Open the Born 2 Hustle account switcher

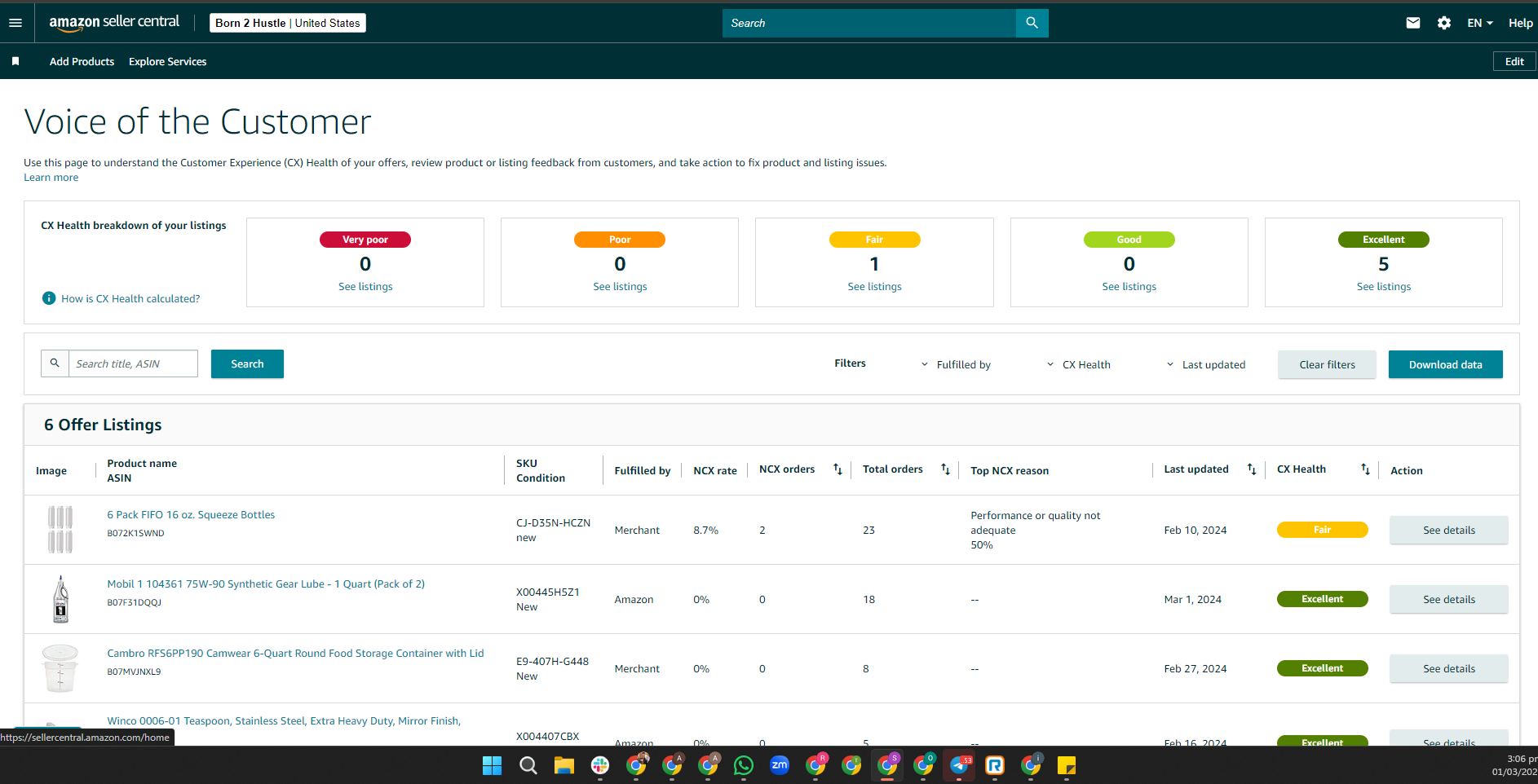click(x=288, y=23)
